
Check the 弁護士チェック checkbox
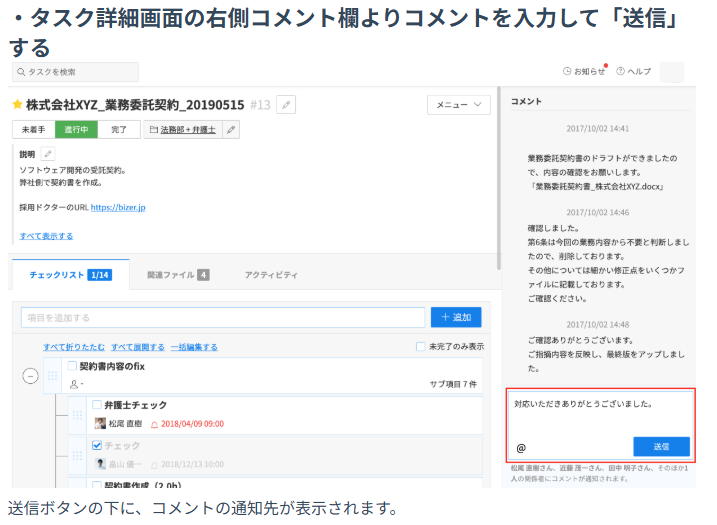(96, 405)
